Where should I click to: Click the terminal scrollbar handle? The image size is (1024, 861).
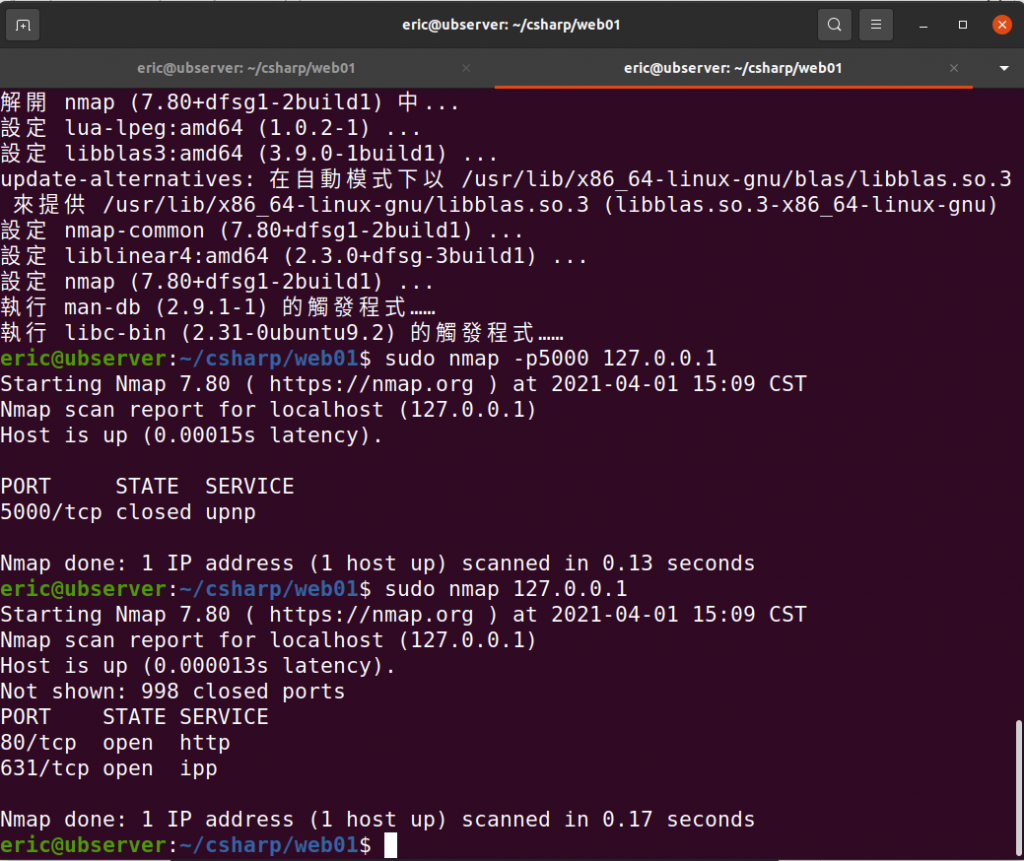click(x=1019, y=788)
